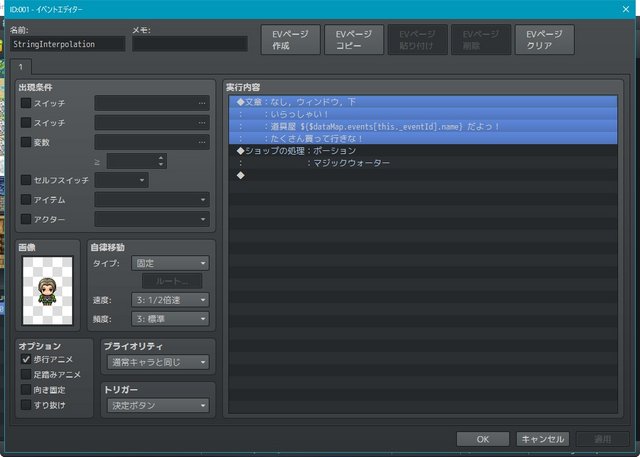
Task: Toggle the 変数 condition checkbox
Action: point(26,142)
